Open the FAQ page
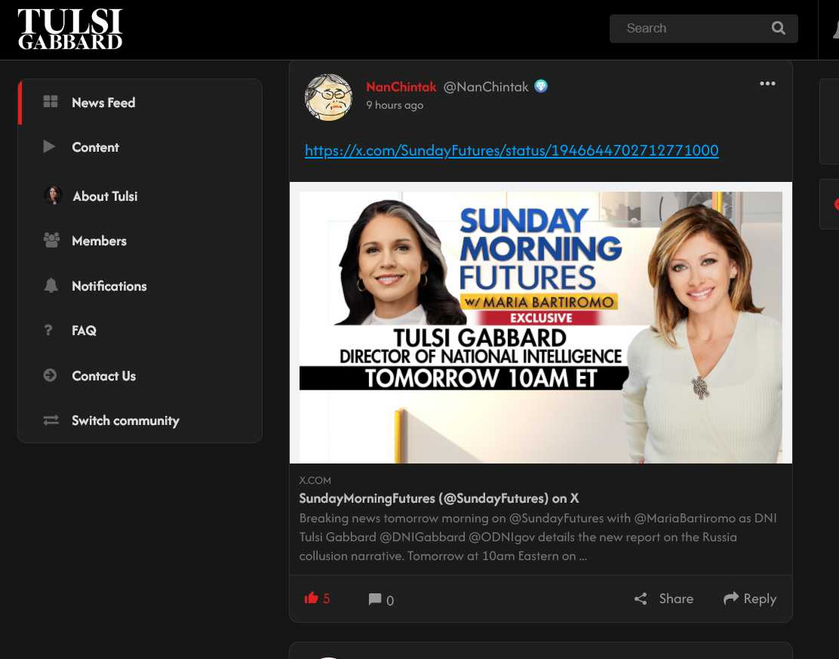This screenshot has height=659, width=839. 140,331
